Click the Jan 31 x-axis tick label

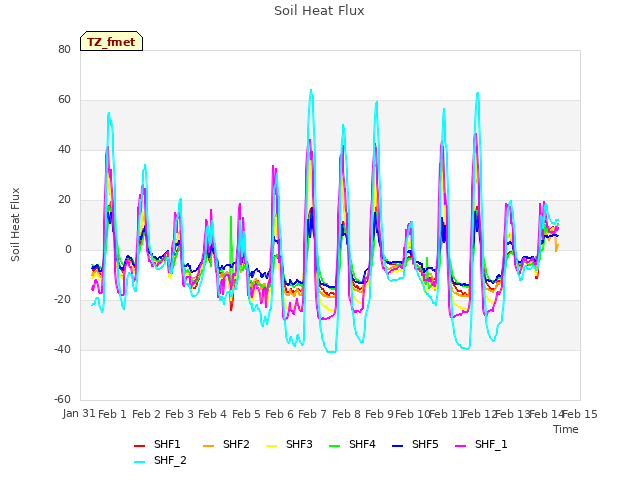click(79, 414)
